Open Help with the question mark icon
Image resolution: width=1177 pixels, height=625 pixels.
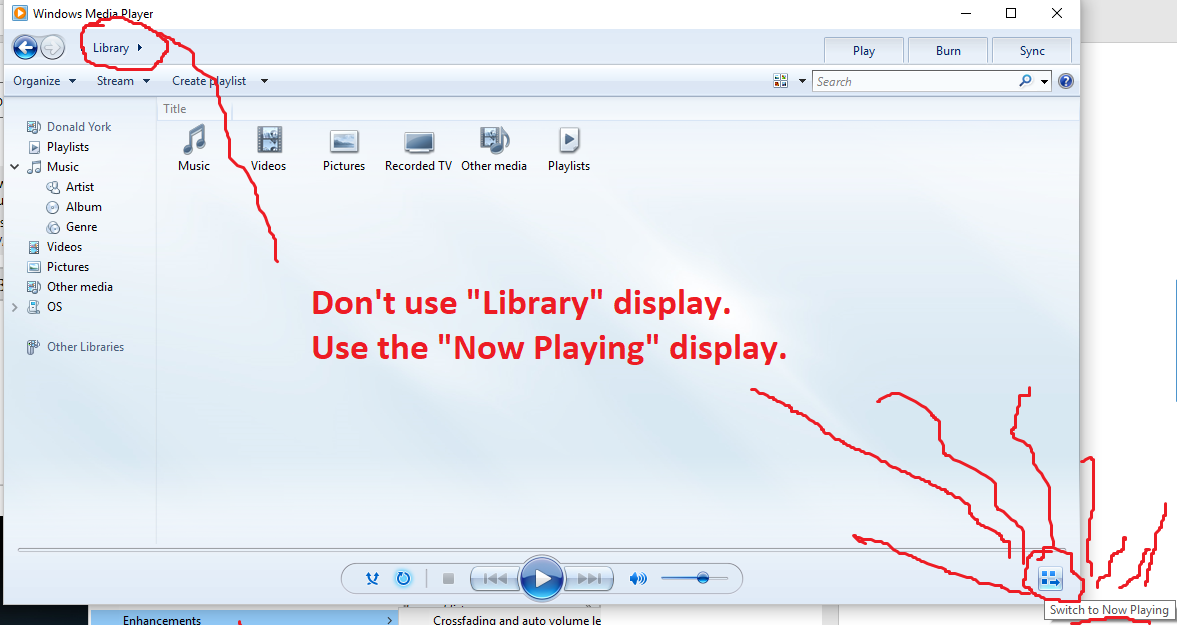click(1065, 82)
